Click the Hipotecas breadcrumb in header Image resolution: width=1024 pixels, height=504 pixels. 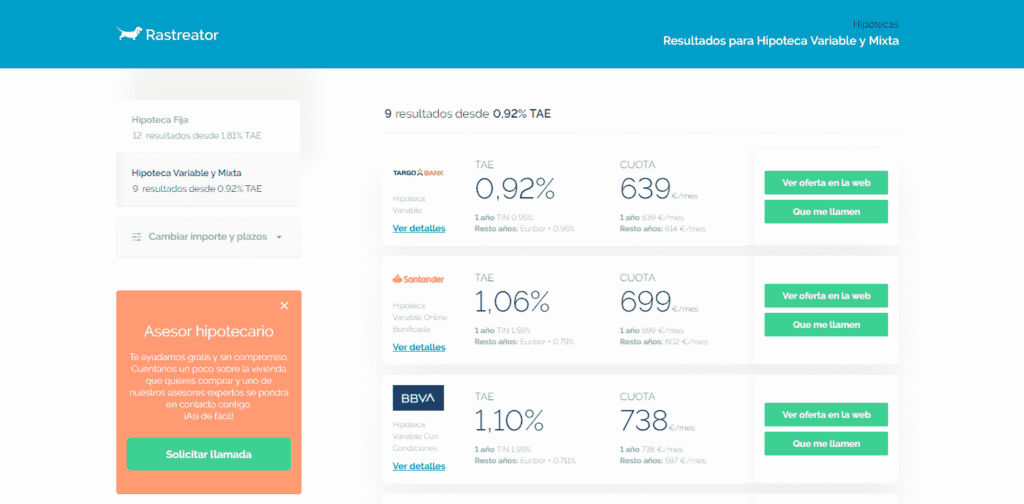click(x=876, y=24)
